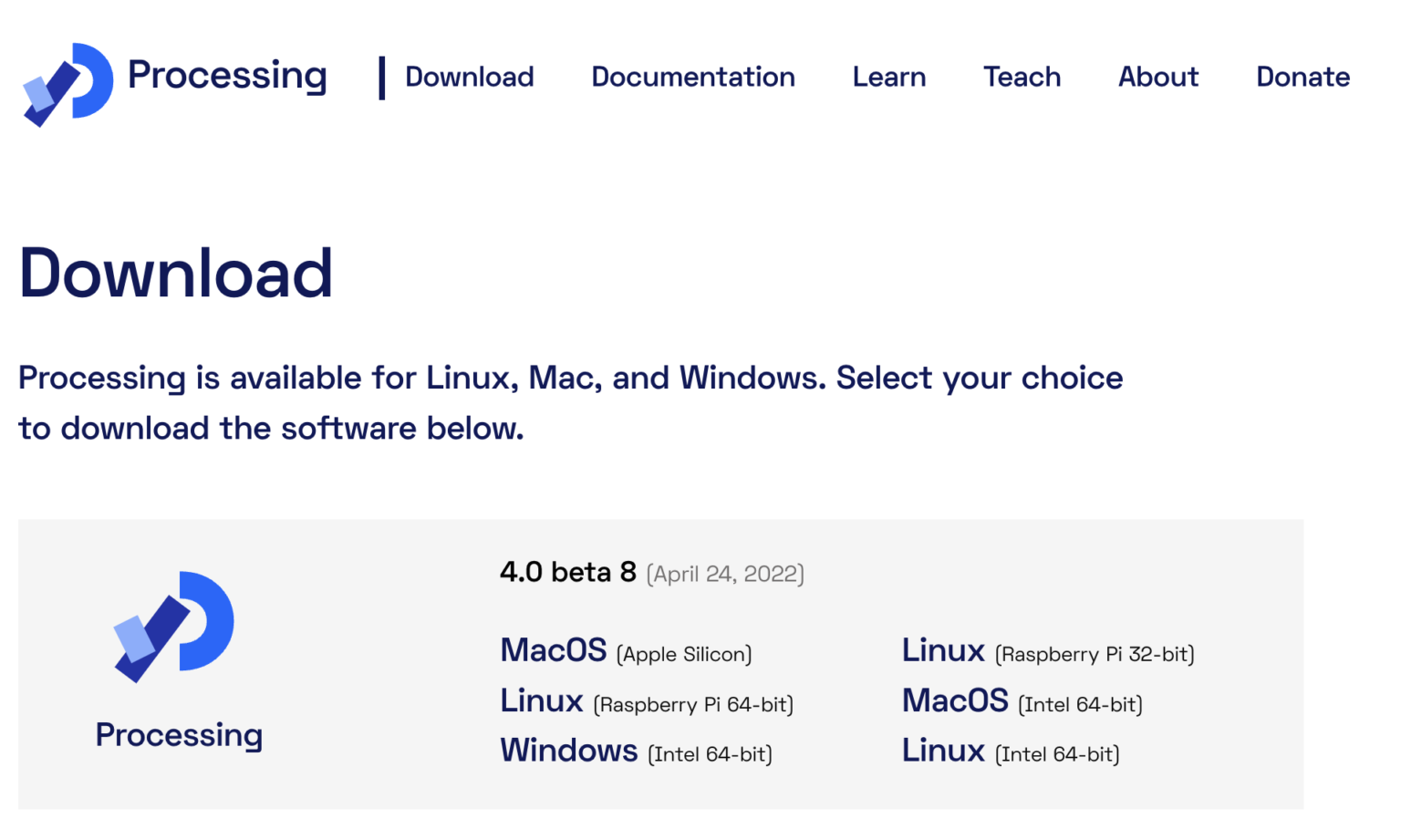Open the About page

click(1158, 78)
